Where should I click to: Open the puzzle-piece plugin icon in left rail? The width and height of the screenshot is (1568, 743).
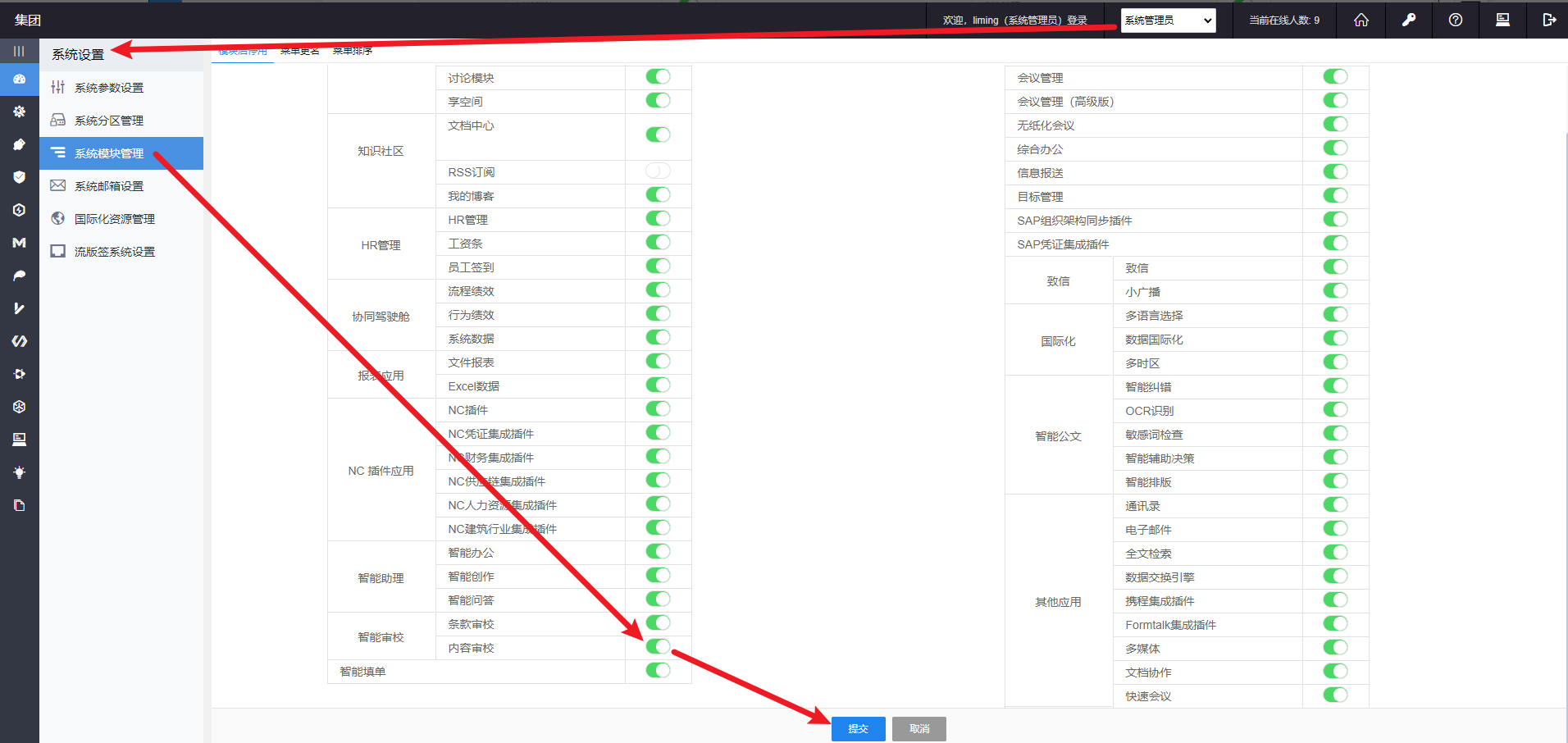pos(19,144)
